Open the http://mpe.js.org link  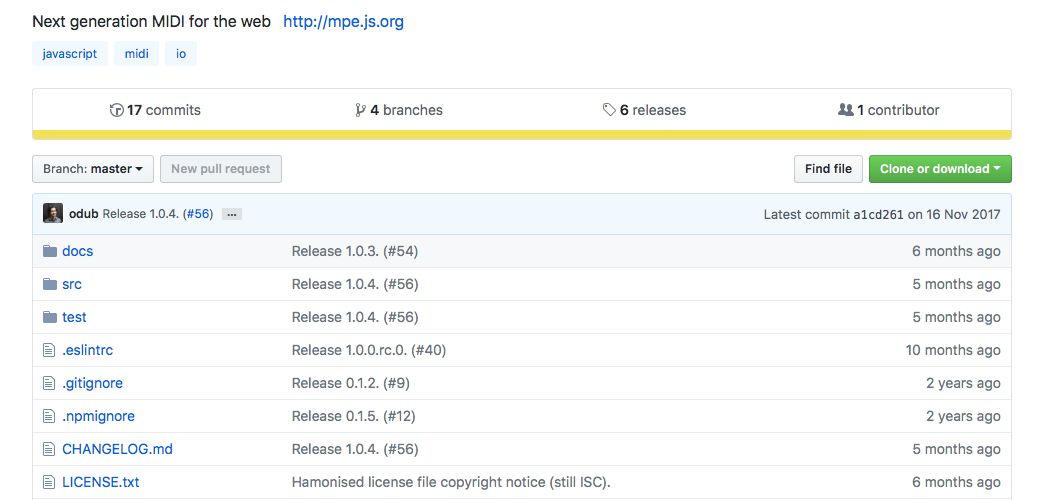pos(343,21)
